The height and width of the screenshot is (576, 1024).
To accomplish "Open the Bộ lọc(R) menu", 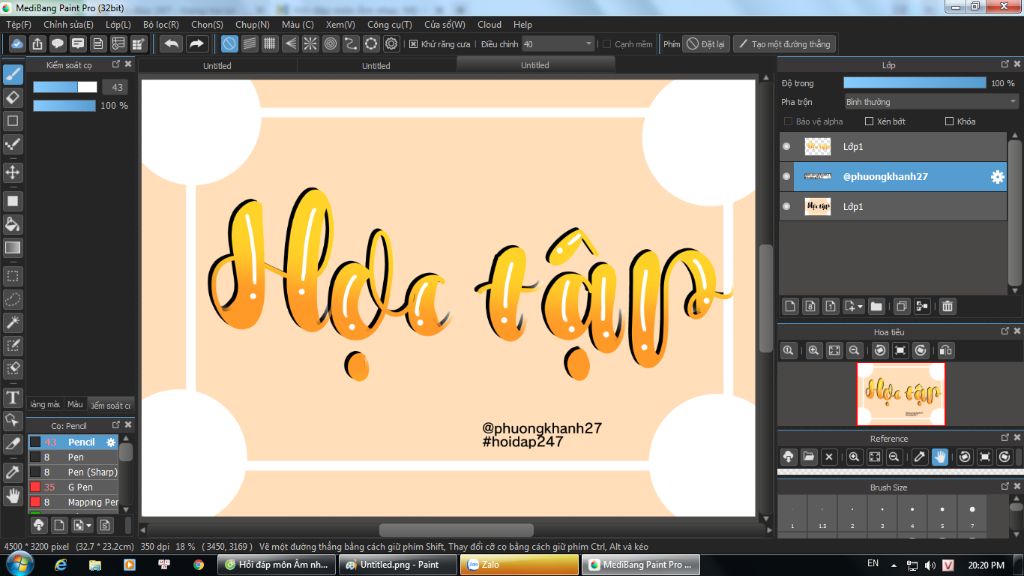I will (161, 24).
